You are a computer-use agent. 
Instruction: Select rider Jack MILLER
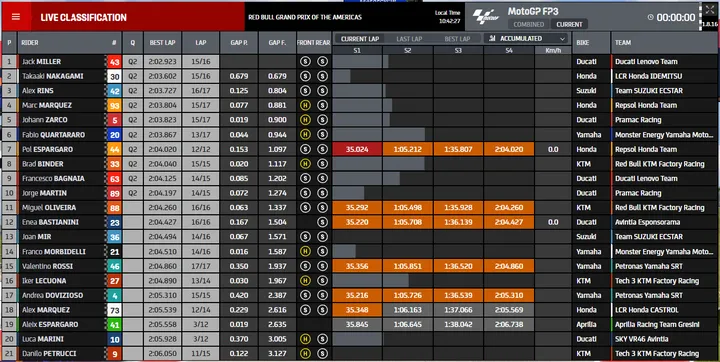(41, 62)
